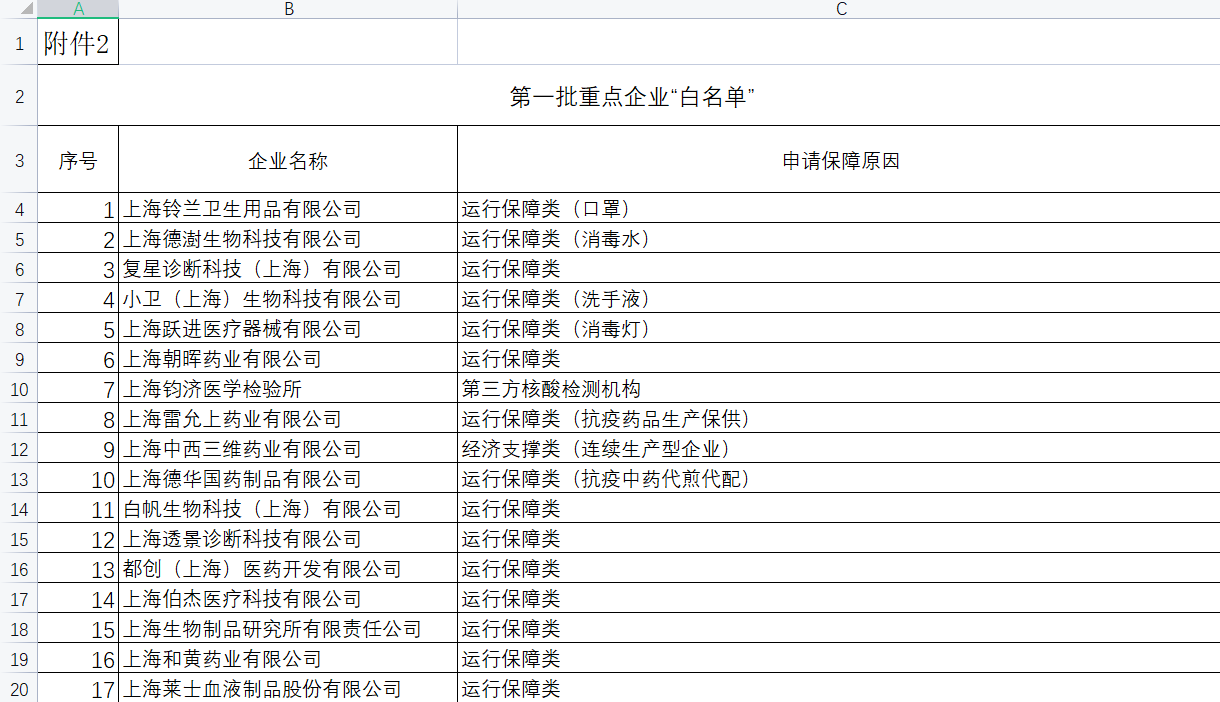Select cell 白帆生物科技（上海）有限公司
Screen dimensions: 1220x702
pos(288,509)
